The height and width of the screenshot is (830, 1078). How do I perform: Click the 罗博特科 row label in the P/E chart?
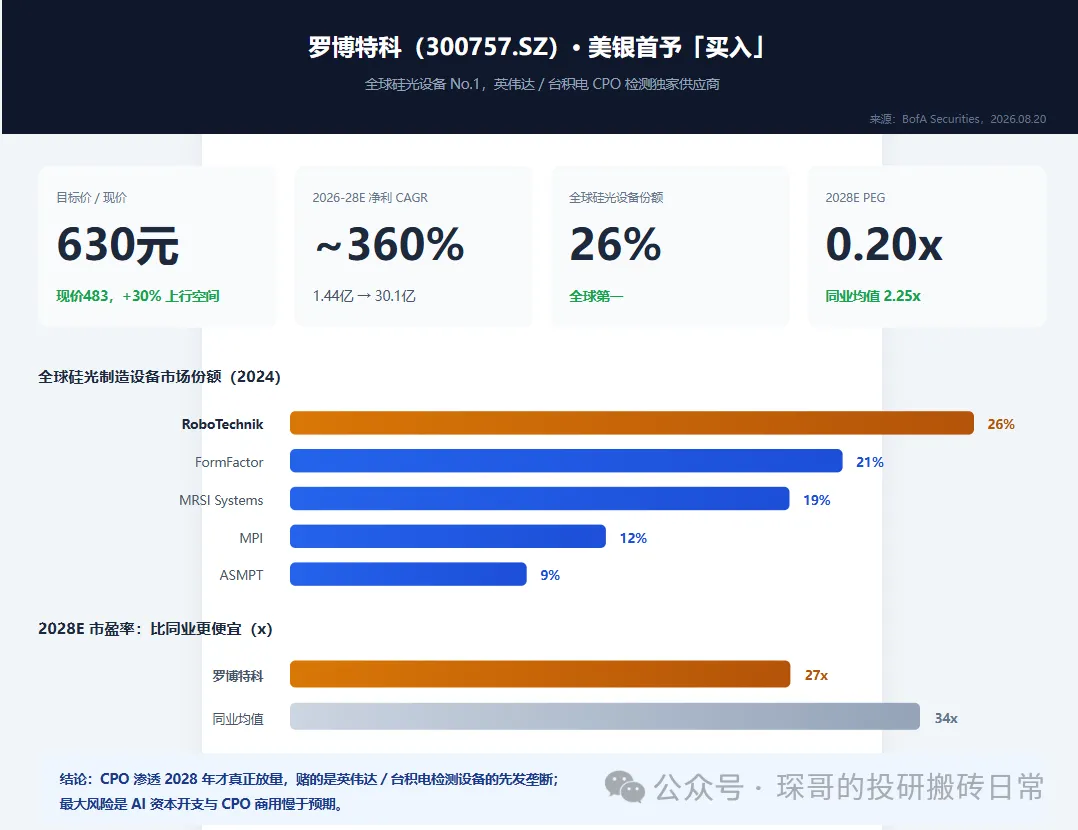(x=238, y=676)
